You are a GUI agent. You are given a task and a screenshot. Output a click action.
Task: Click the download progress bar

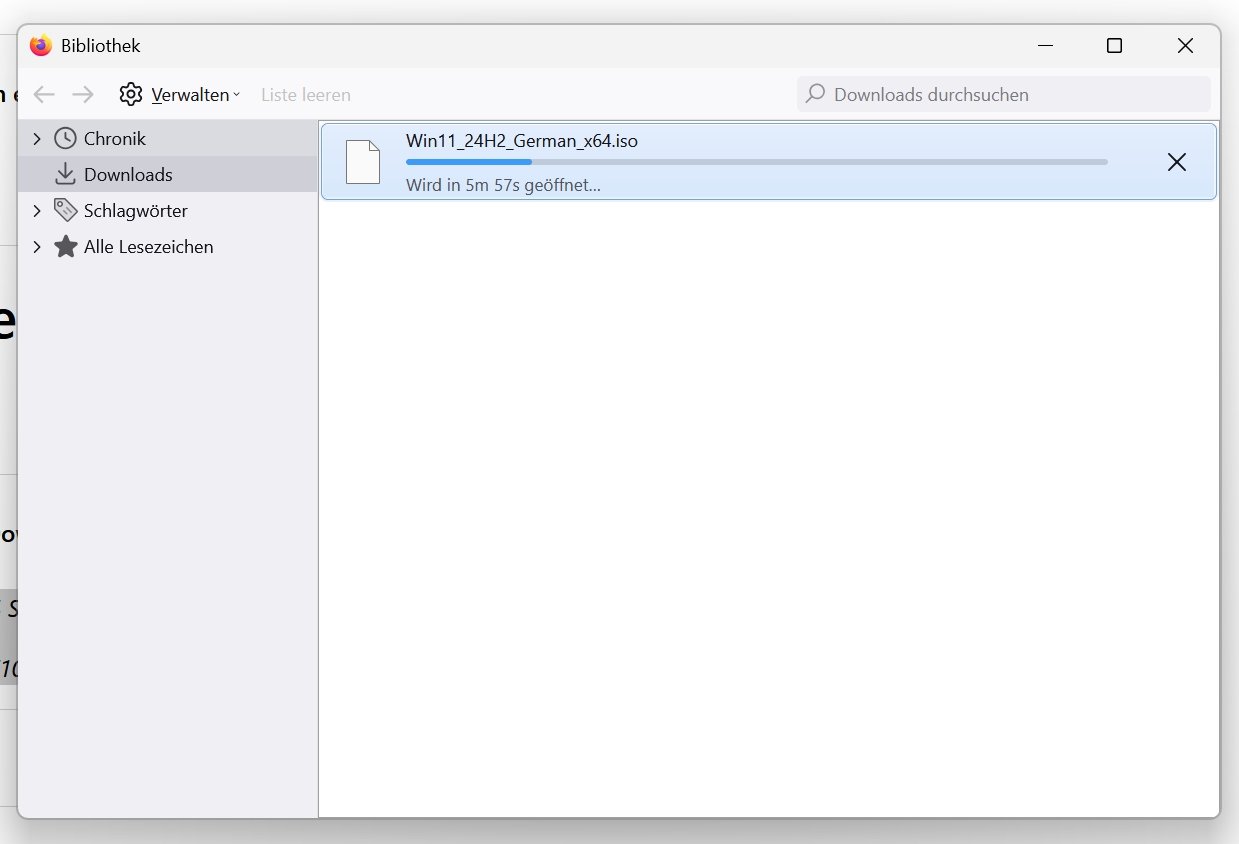coord(757,162)
